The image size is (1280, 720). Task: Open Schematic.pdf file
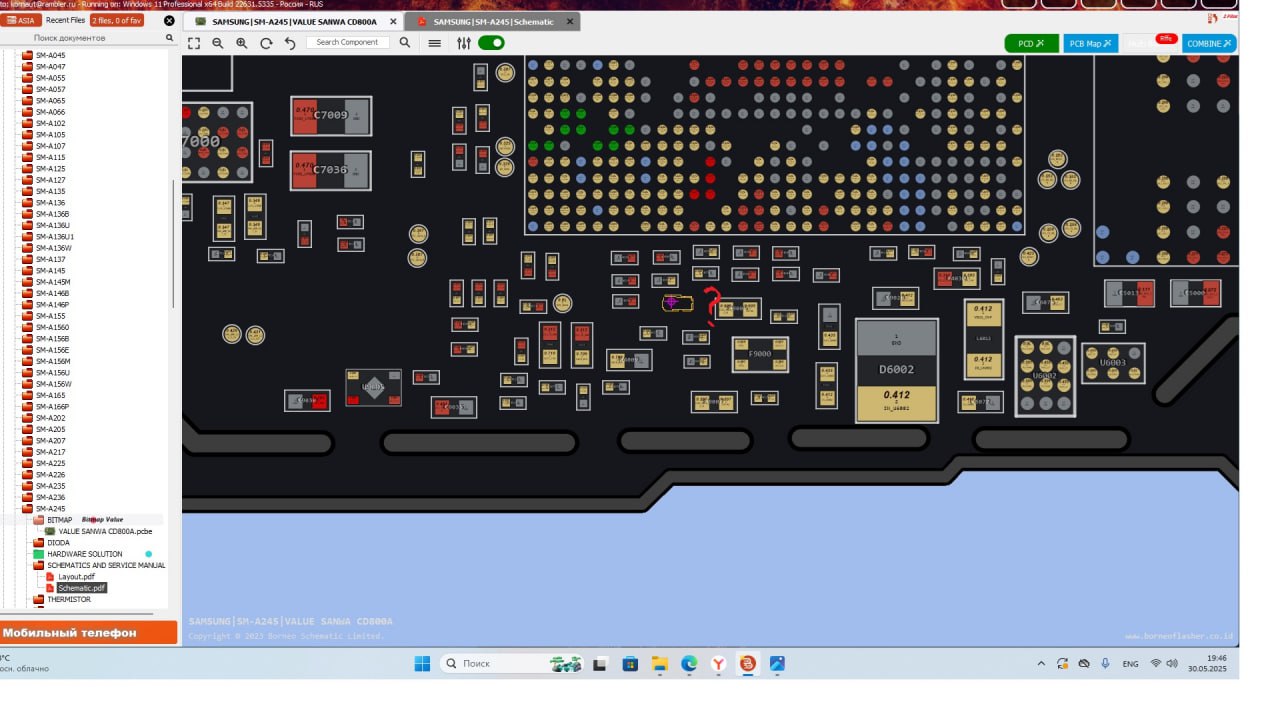pyautogui.click(x=75, y=588)
